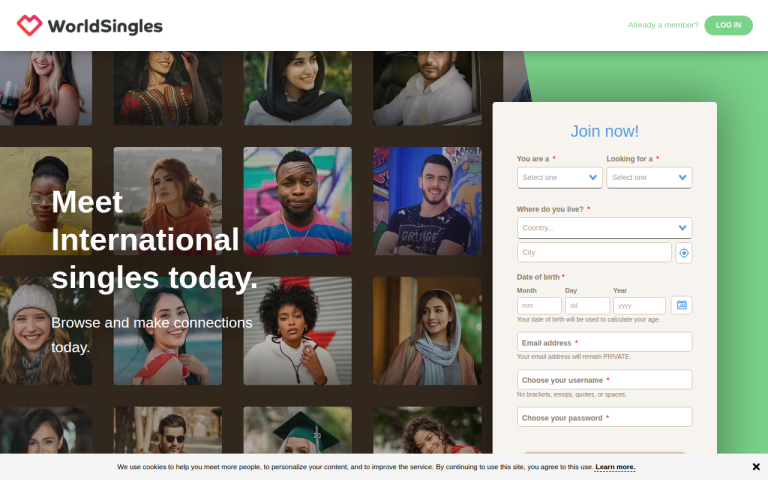This screenshot has width=768, height=480.
Task: Click the photo of the woman in black hijab
Action: click(298, 88)
